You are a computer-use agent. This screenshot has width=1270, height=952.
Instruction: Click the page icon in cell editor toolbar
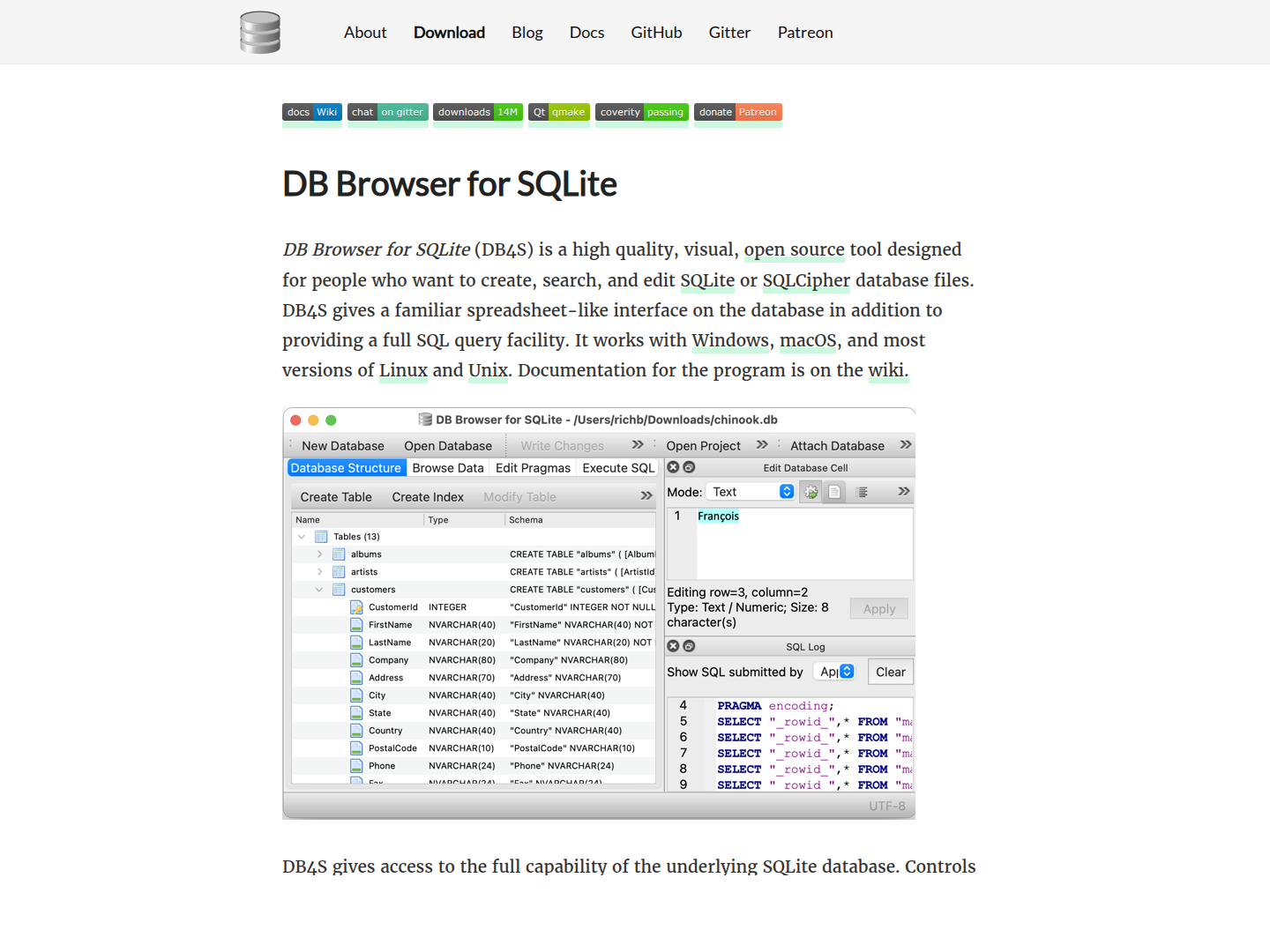tap(834, 492)
